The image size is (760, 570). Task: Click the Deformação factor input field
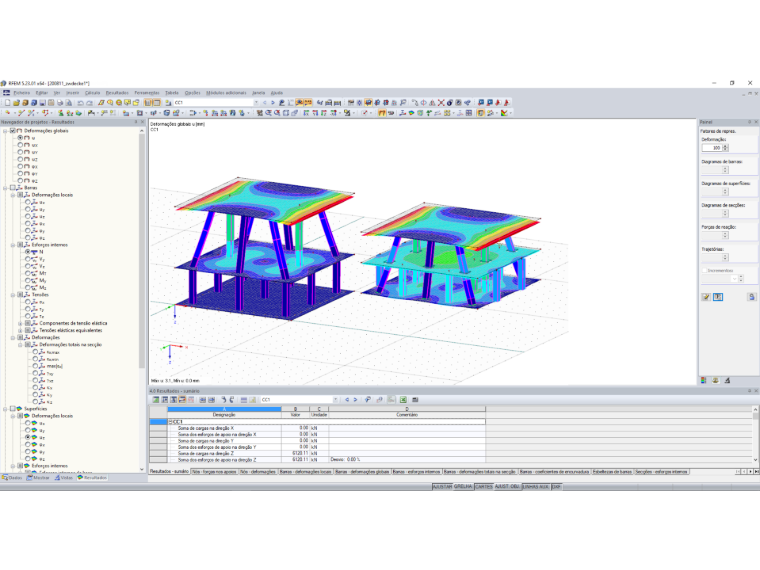712,148
